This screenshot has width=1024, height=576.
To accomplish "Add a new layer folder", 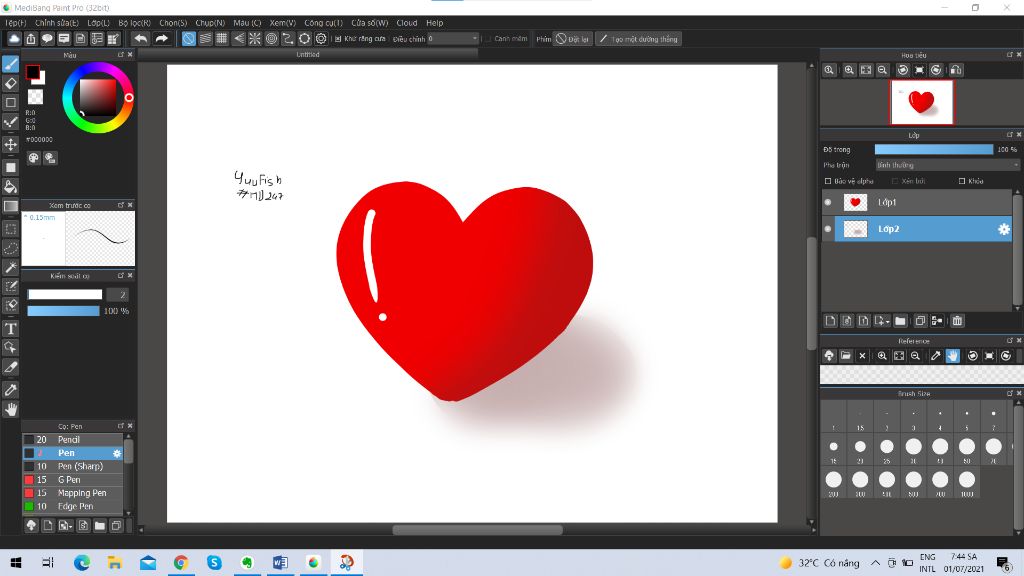I will coord(900,321).
